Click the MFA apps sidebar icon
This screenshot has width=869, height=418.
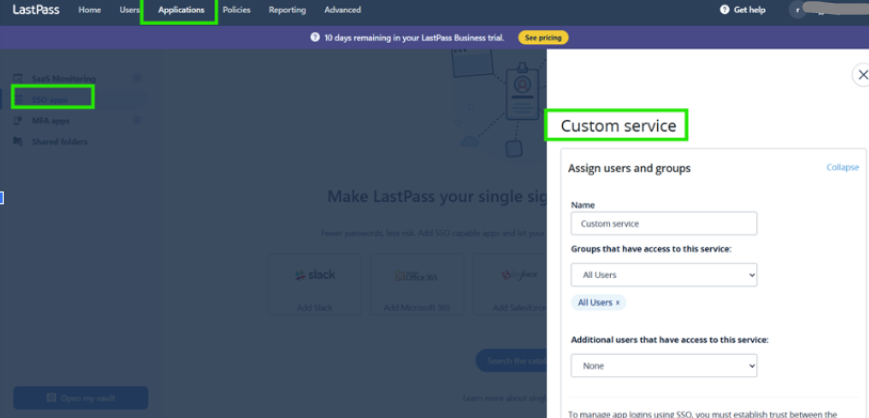[x=18, y=121]
